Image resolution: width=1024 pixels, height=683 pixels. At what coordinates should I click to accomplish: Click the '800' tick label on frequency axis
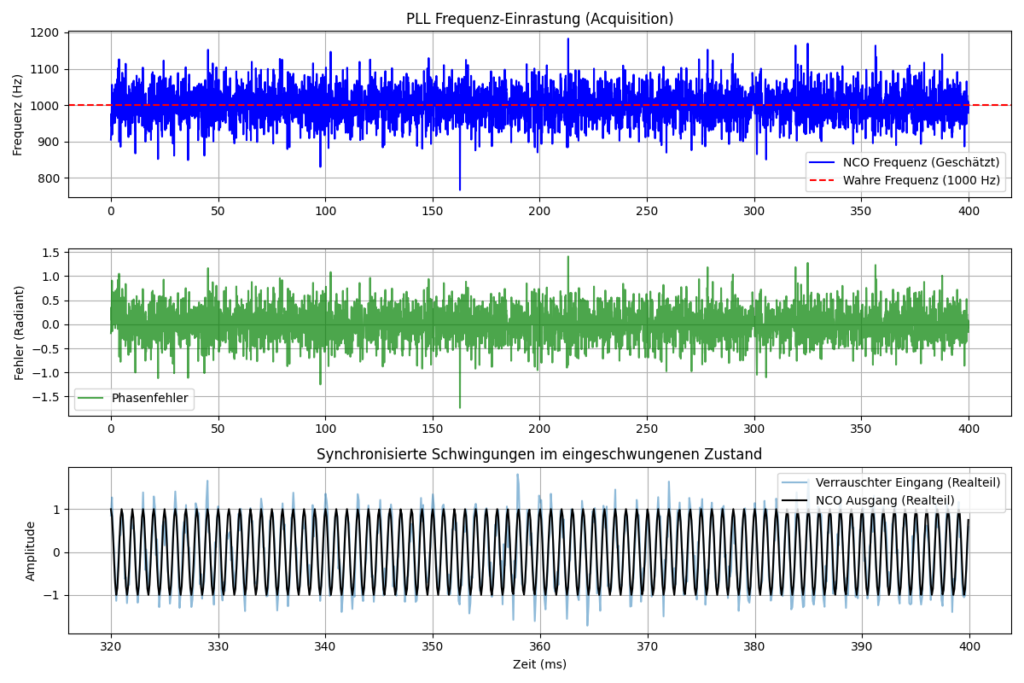tap(48, 179)
